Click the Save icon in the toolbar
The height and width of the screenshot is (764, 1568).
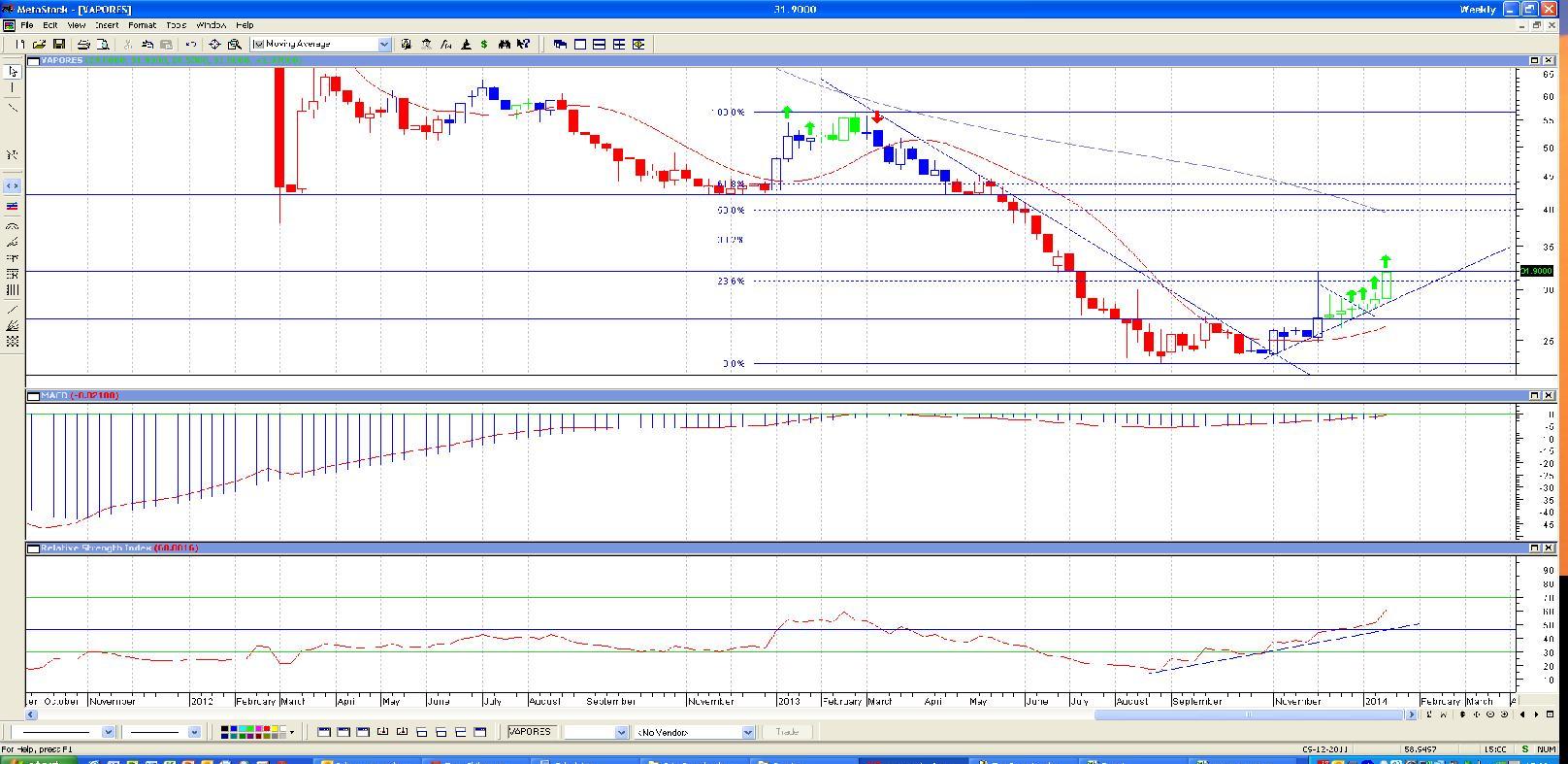[x=59, y=44]
